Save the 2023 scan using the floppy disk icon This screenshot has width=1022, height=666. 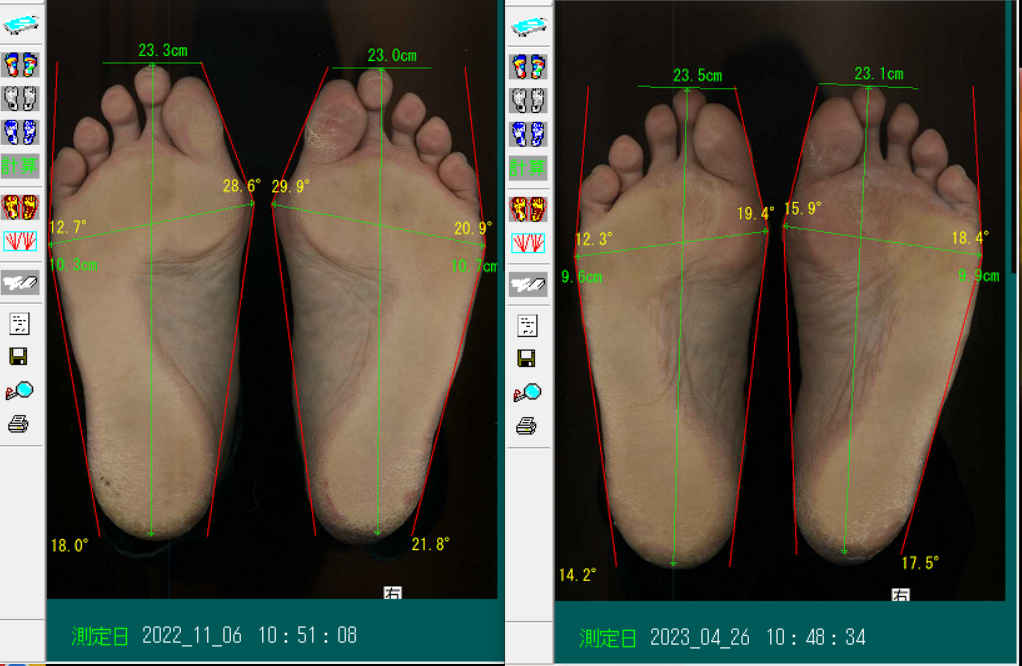[527, 359]
